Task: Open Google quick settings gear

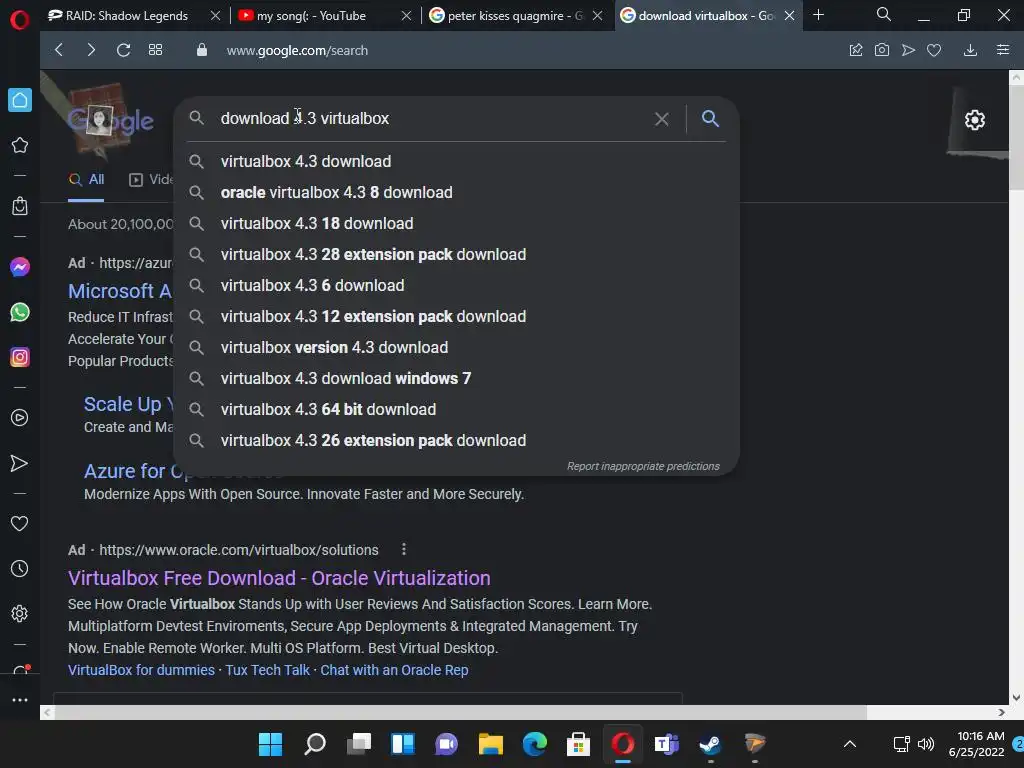Action: pos(974,120)
